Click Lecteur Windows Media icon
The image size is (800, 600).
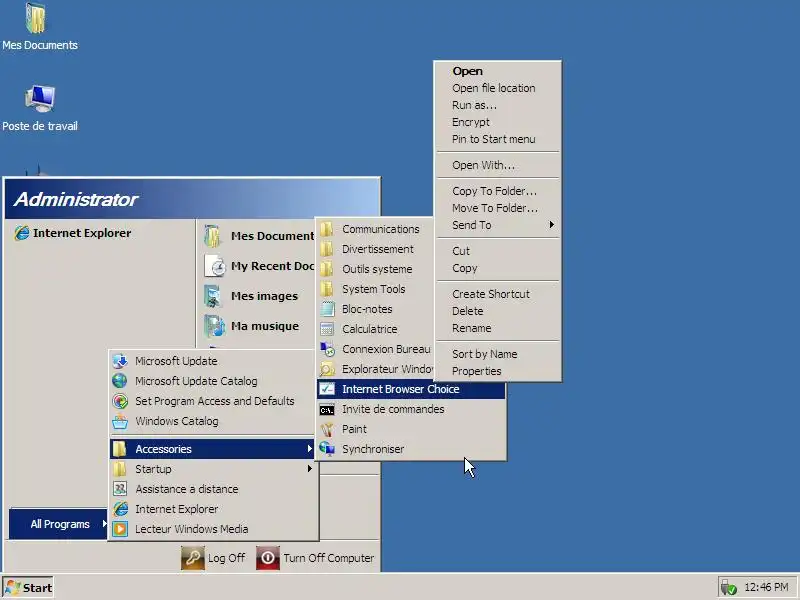click(120, 529)
